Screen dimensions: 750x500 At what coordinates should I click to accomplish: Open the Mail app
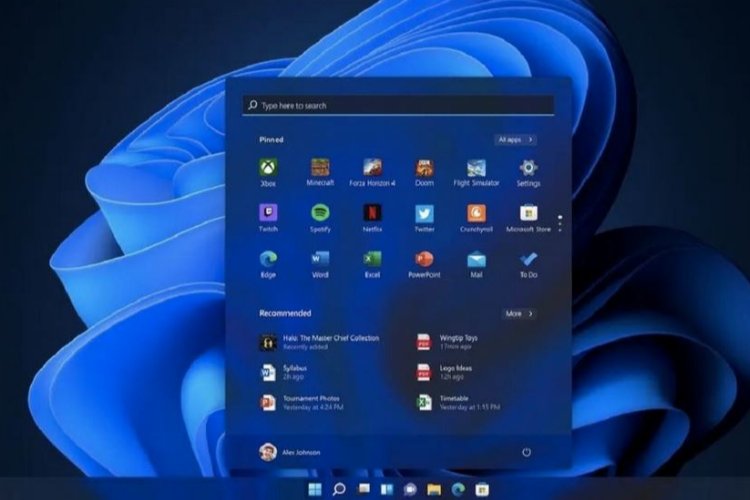click(x=476, y=264)
